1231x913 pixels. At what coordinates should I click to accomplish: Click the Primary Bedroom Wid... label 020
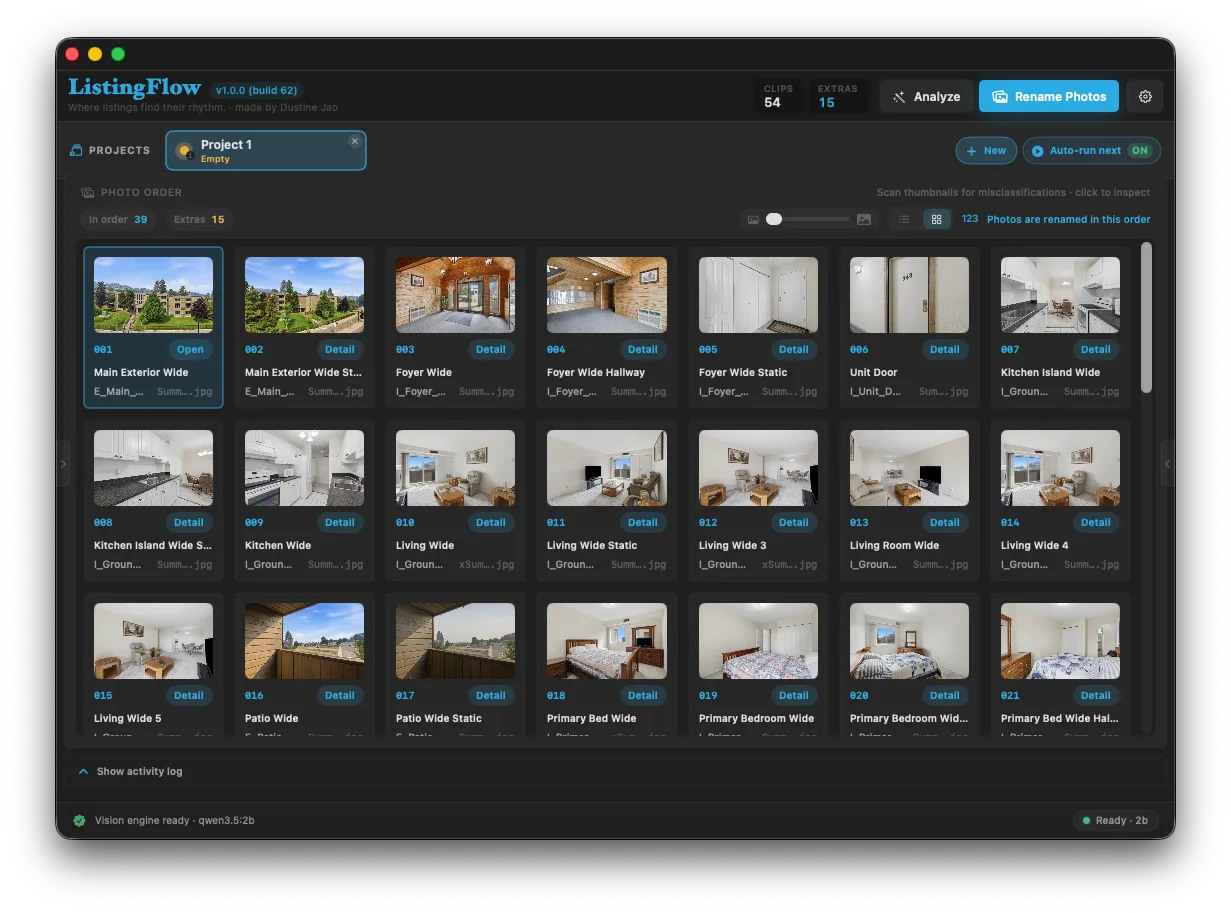(909, 718)
